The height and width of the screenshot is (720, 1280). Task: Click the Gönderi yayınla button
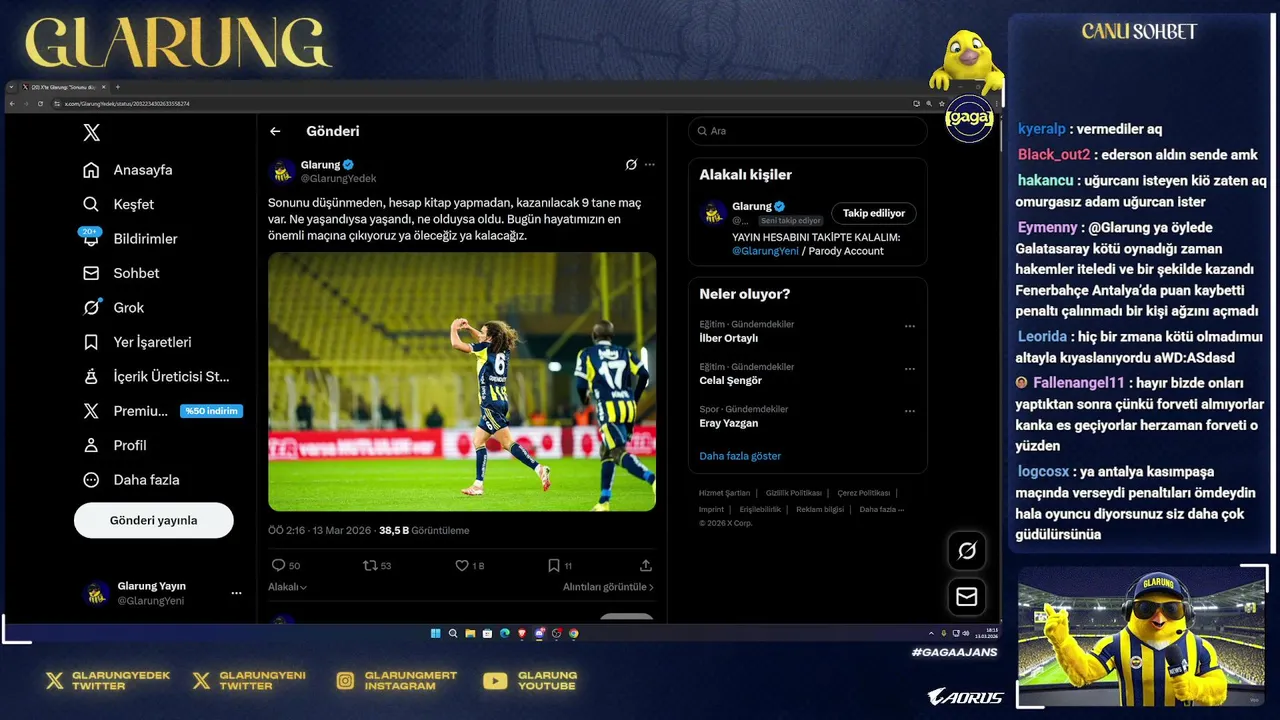tap(153, 520)
